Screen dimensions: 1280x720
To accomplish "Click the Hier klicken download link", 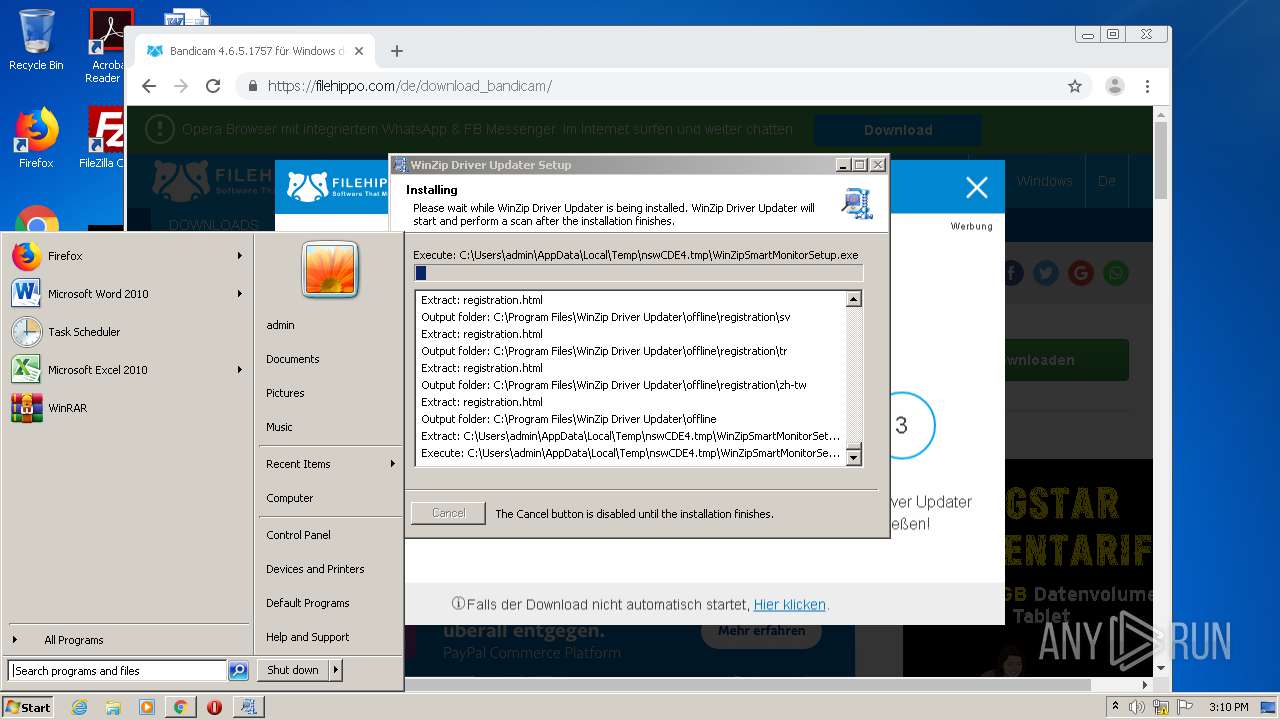I will [x=789, y=604].
